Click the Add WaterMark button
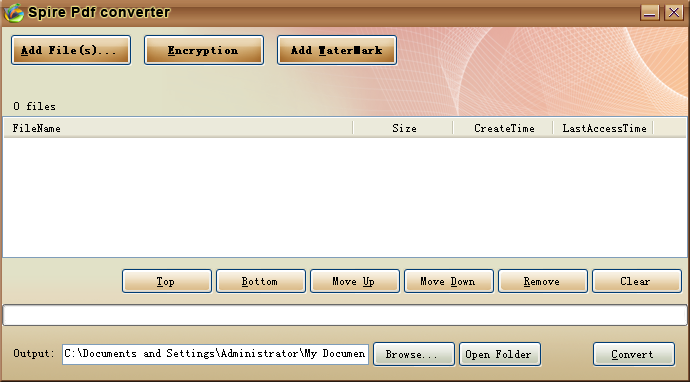Image resolution: width=690 pixels, height=382 pixels. click(x=337, y=50)
